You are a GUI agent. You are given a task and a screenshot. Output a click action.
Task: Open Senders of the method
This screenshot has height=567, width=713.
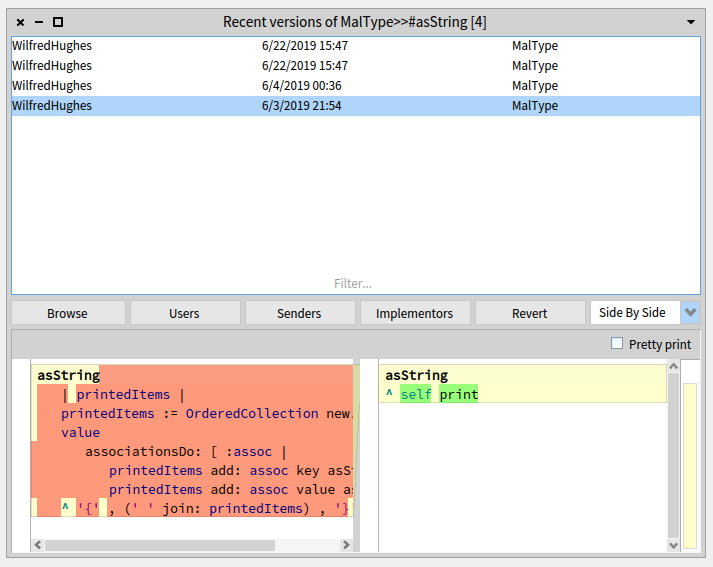coord(299,313)
